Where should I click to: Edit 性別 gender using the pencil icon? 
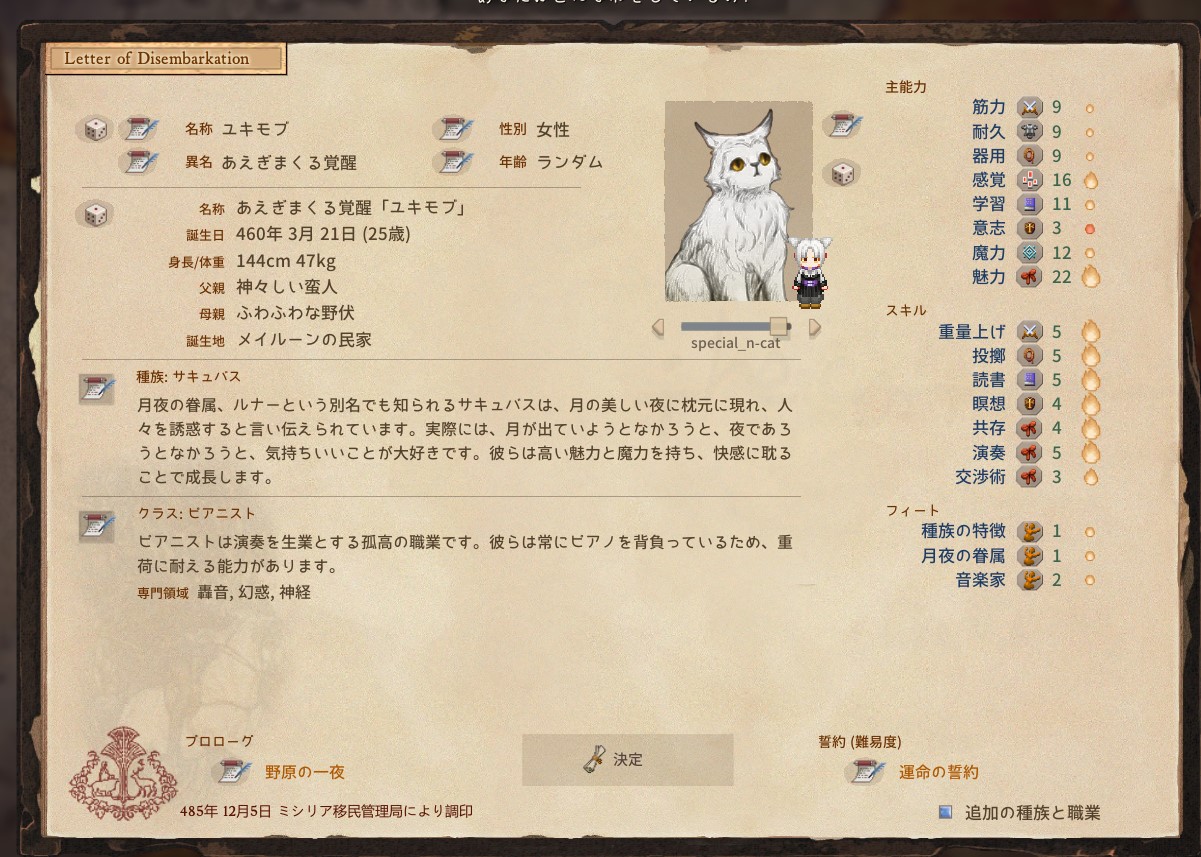[454, 129]
